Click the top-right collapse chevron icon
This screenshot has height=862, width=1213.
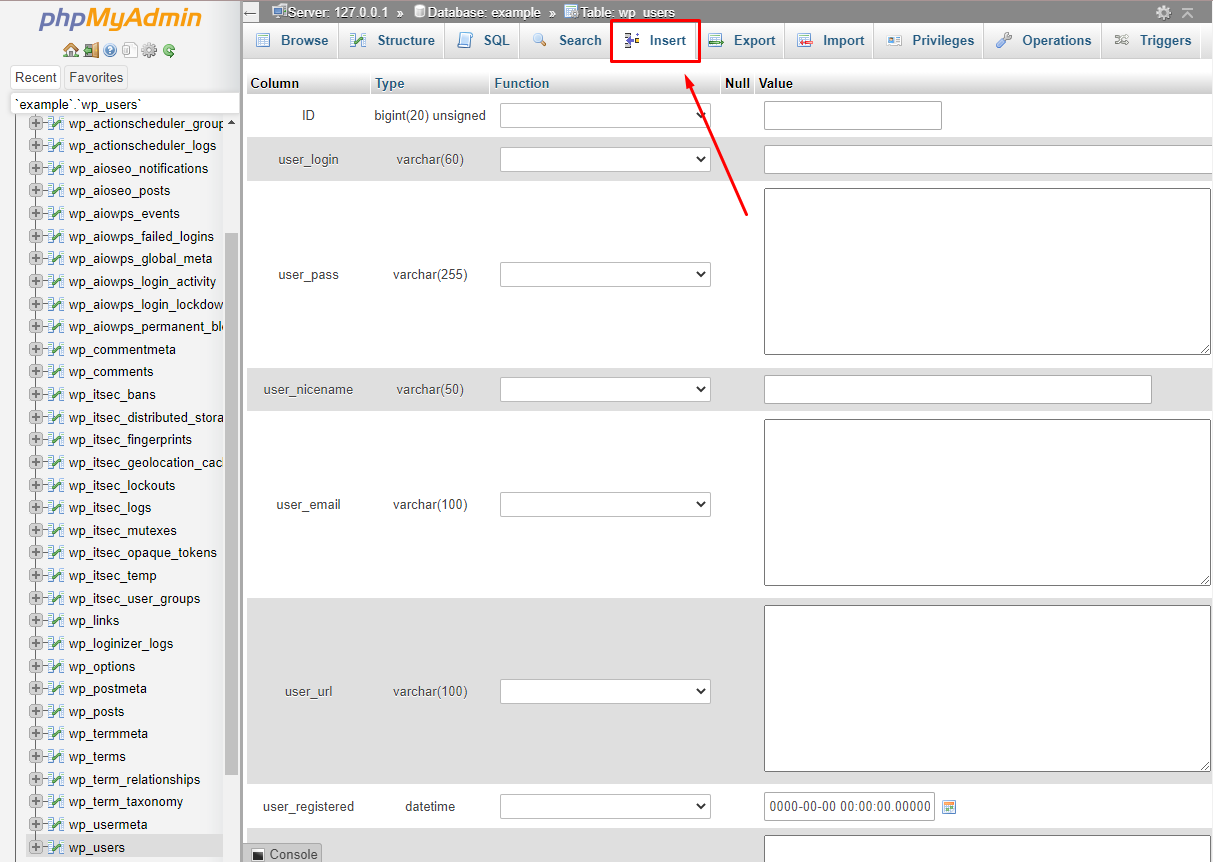click(x=1188, y=12)
